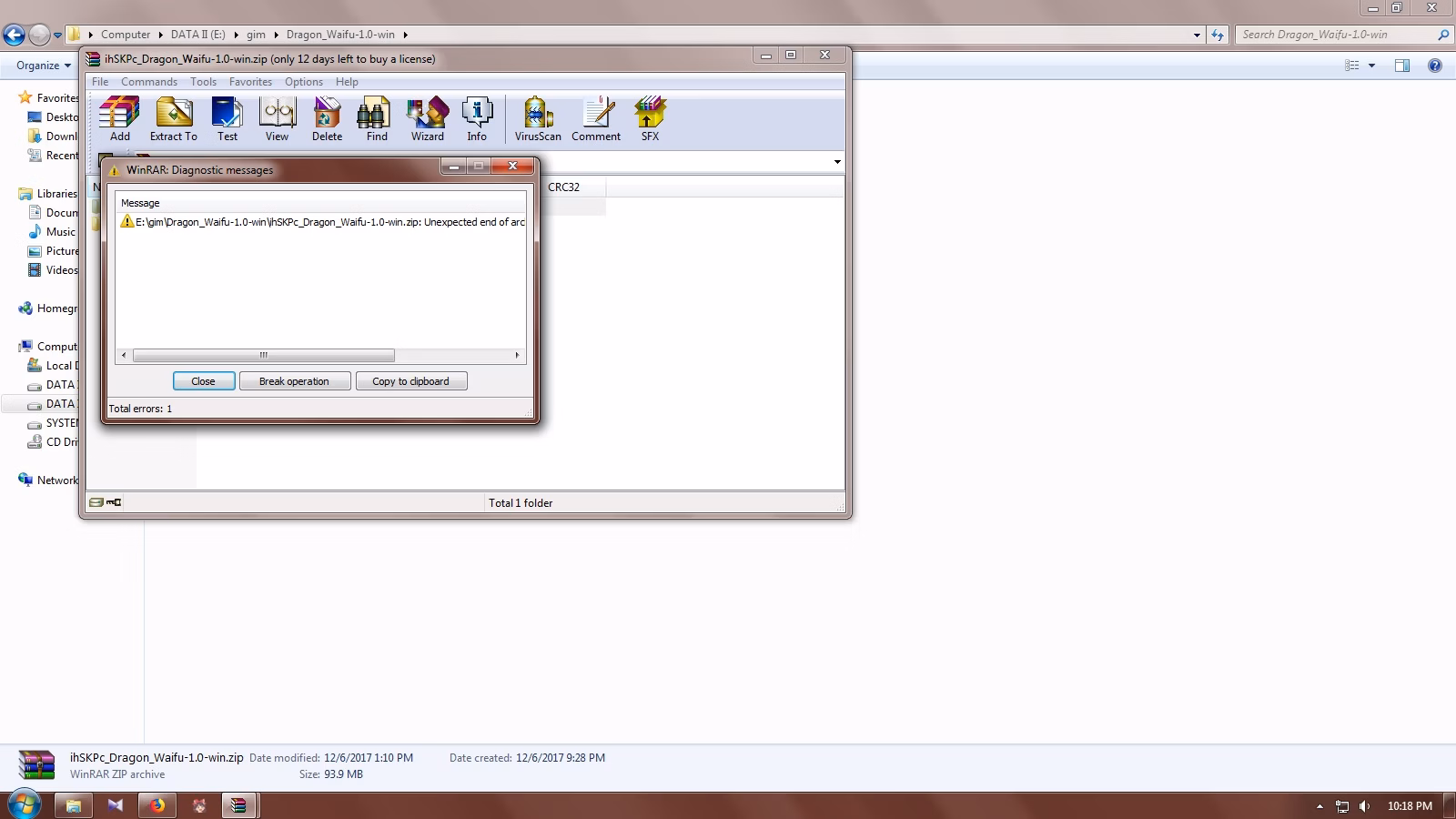Click the Break operation button
Viewport: 1456px width, 819px height.
pyautogui.click(x=295, y=381)
